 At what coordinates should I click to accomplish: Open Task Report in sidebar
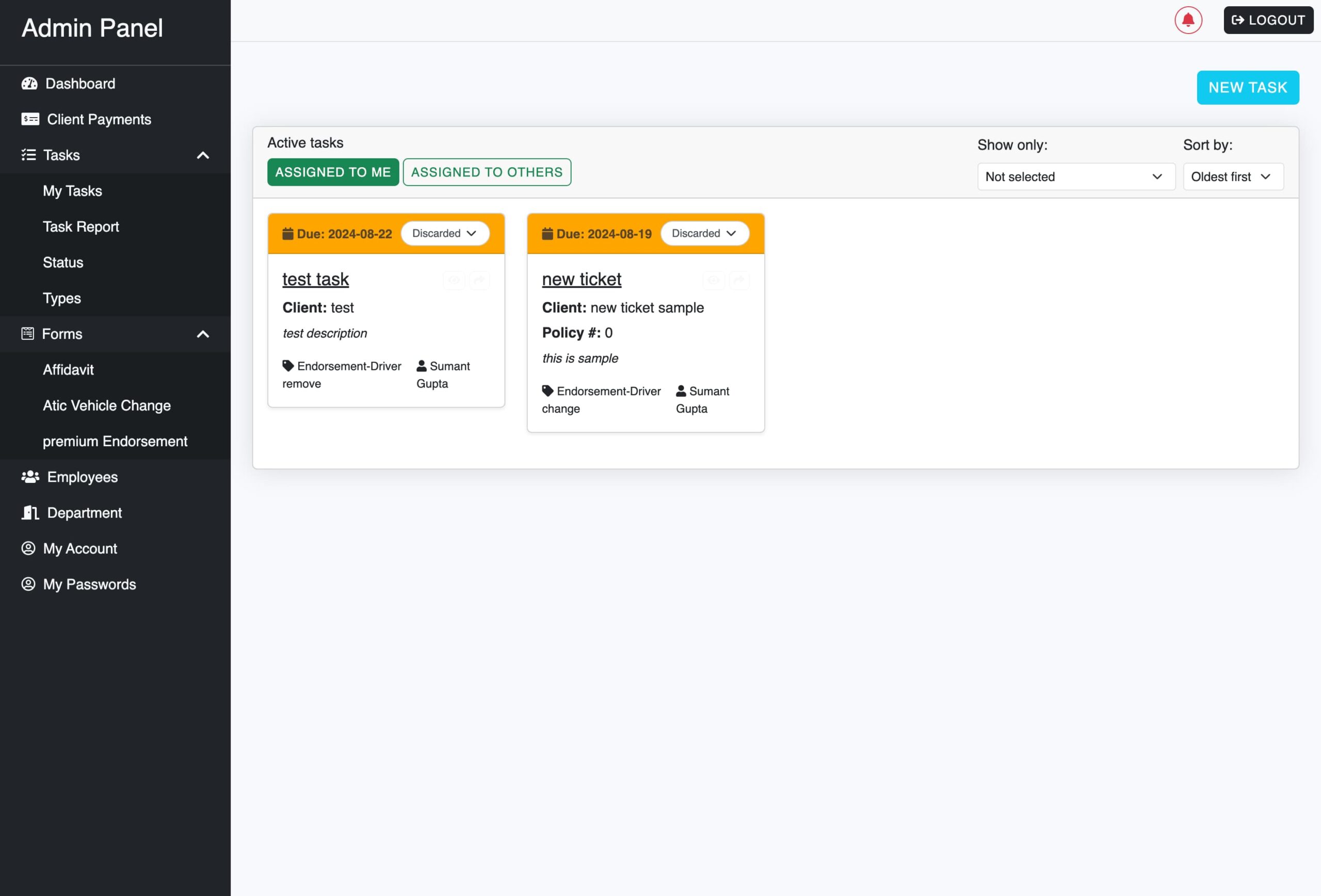(x=80, y=226)
